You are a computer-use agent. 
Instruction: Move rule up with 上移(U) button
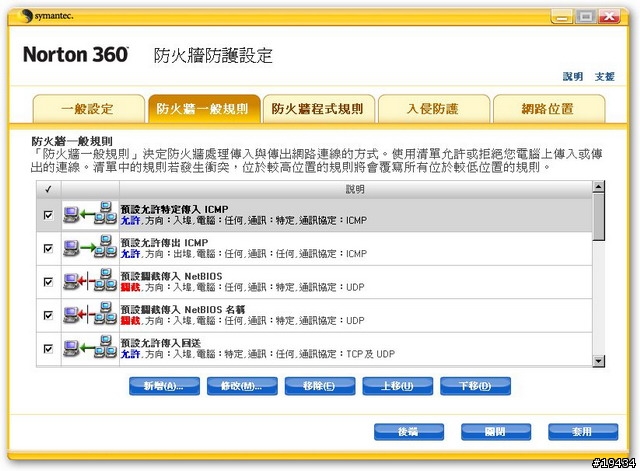(398, 386)
